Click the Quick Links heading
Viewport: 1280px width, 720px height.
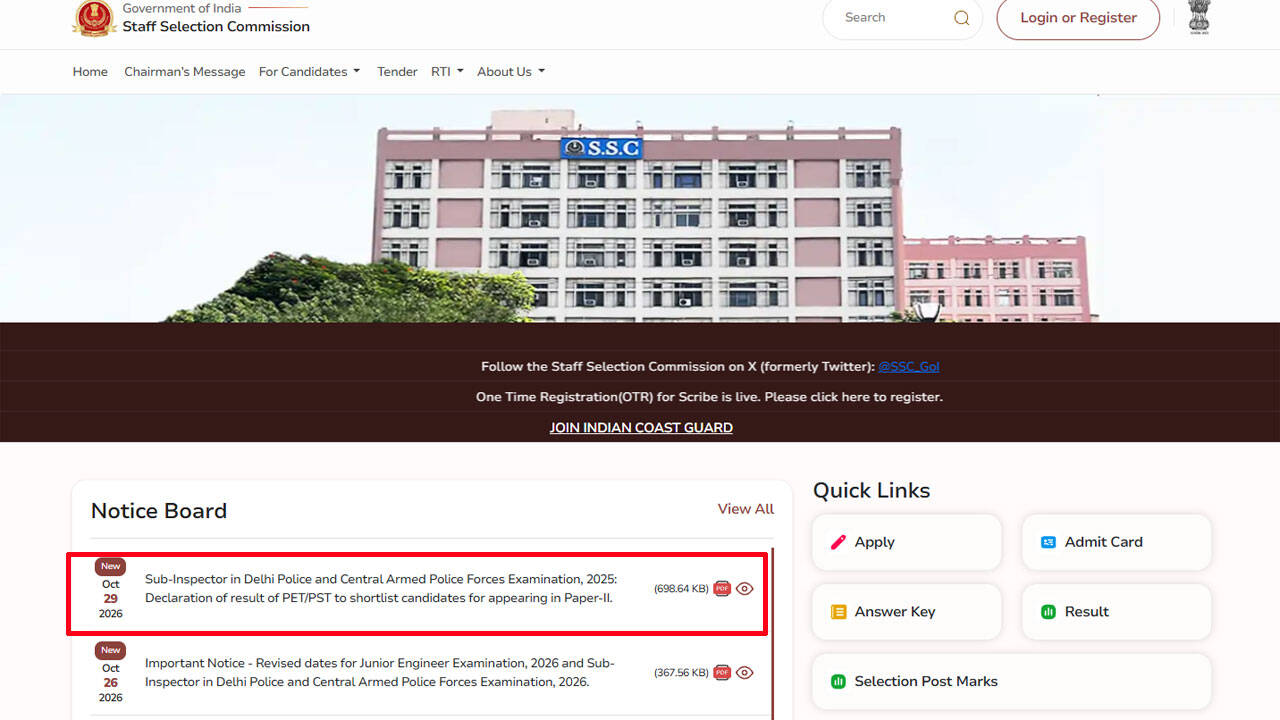pos(872,490)
